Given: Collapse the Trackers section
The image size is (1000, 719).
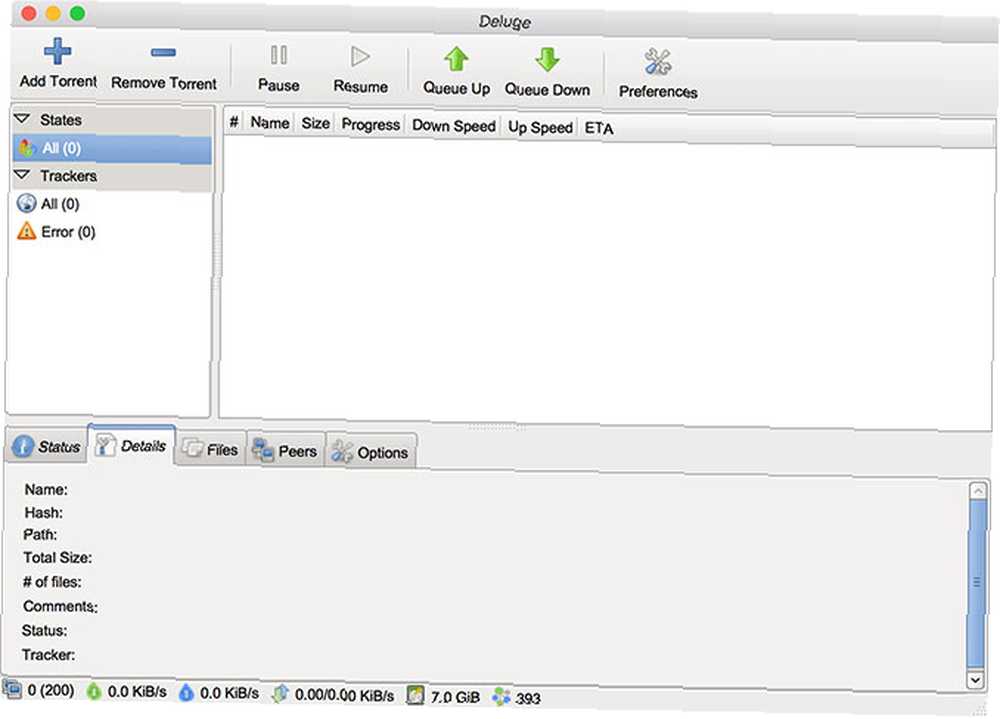Looking at the screenshot, I should click(22, 175).
